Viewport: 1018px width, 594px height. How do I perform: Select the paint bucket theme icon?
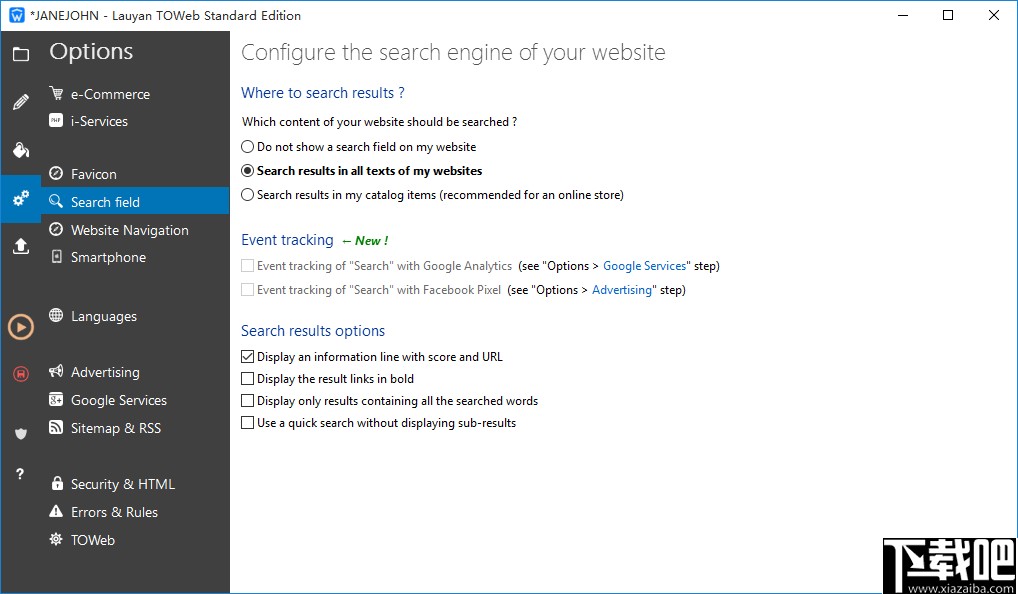[20, 150]
